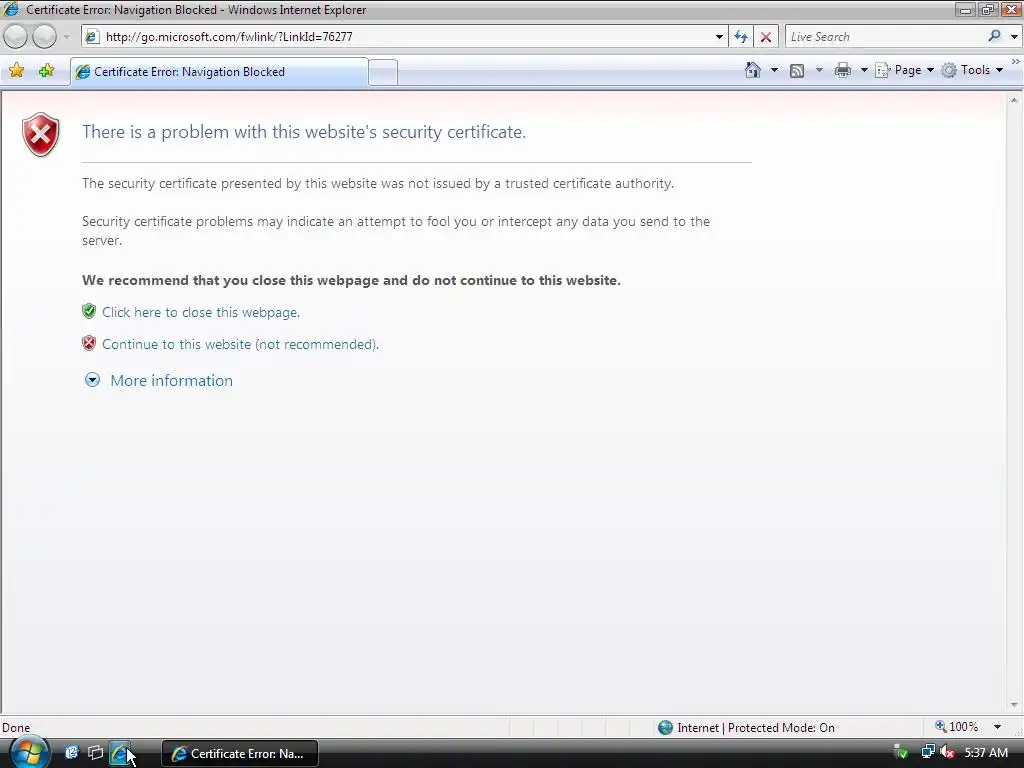This screenshot has height=768, width=1024.
Task: Click the 100% zoom level button
Action: (957, 726)
